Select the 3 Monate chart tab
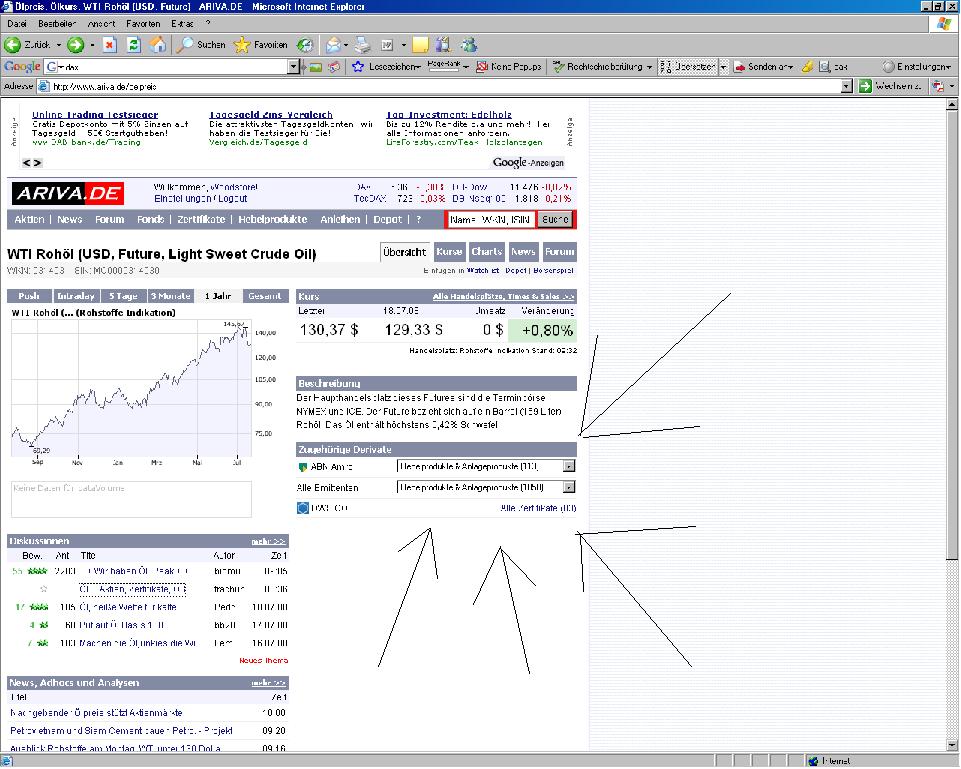Screen dimensions: 961x769 (171, 296)
